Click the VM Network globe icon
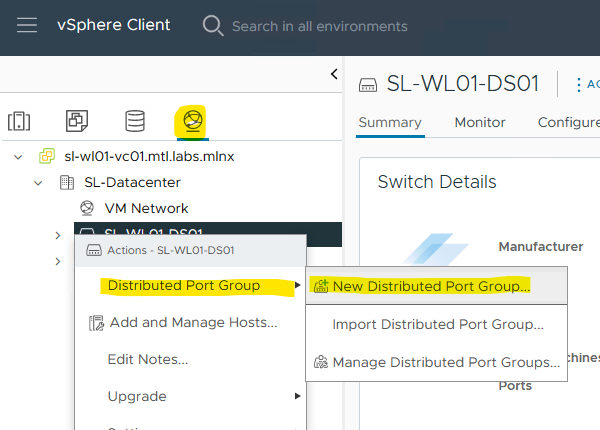The image size is (600, 430). (87, 208)
